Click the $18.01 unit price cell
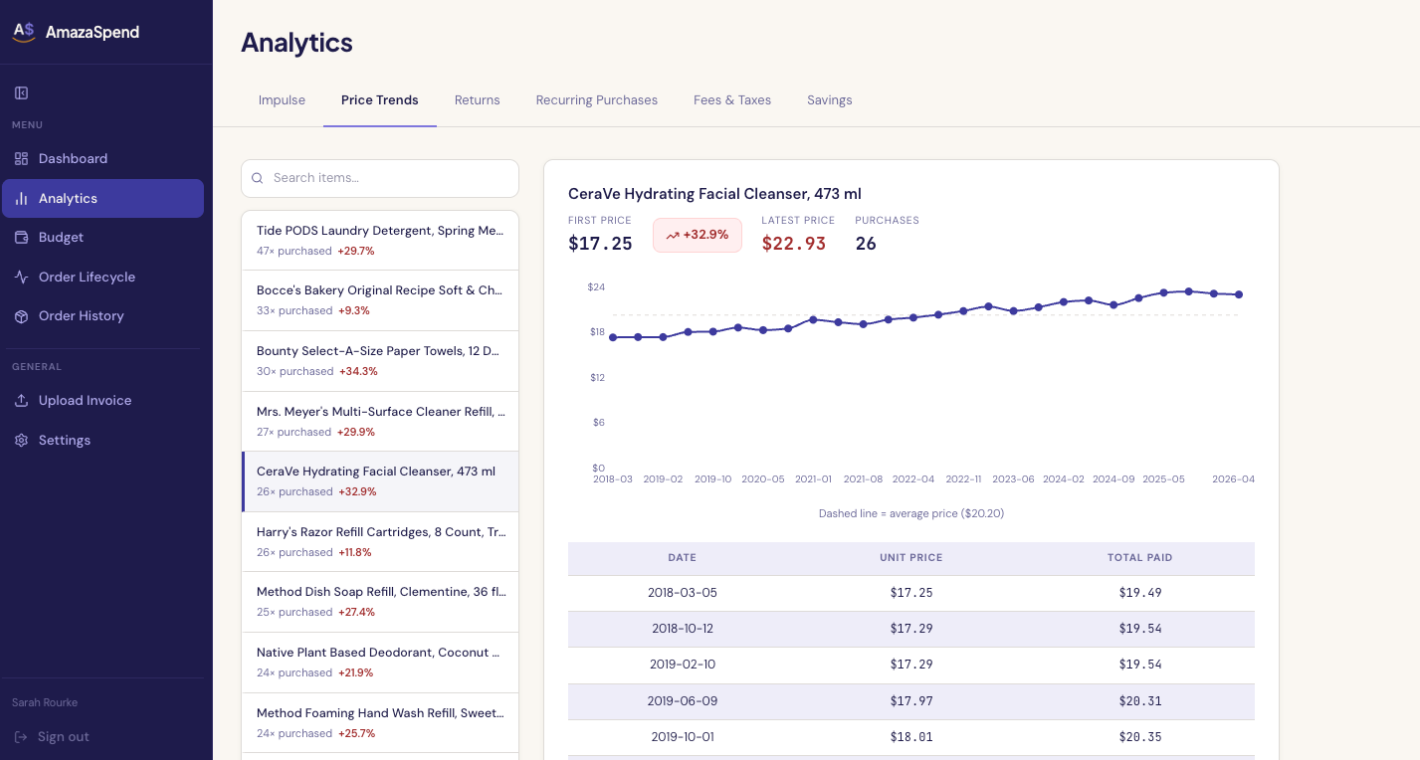The height and width of the screenshot is (760, 1420). click(911, 737)
